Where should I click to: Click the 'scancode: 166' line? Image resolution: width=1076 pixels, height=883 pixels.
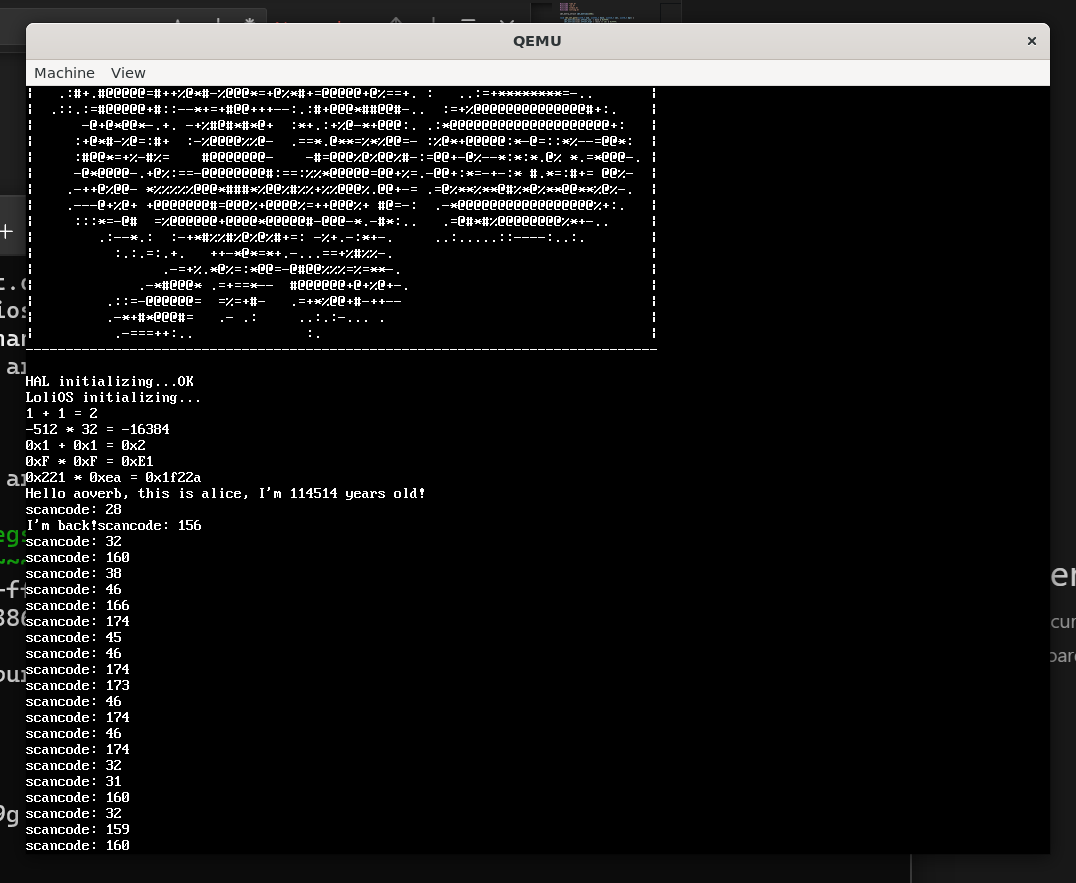tap(77, 605)
